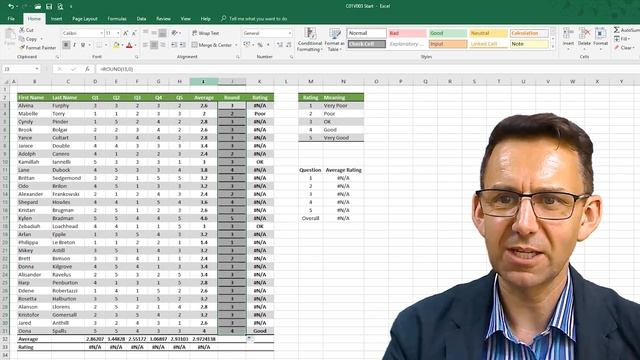The image size is (640, 360).
Task: Open the Font group dialog launcher
Action: (136, 57)
